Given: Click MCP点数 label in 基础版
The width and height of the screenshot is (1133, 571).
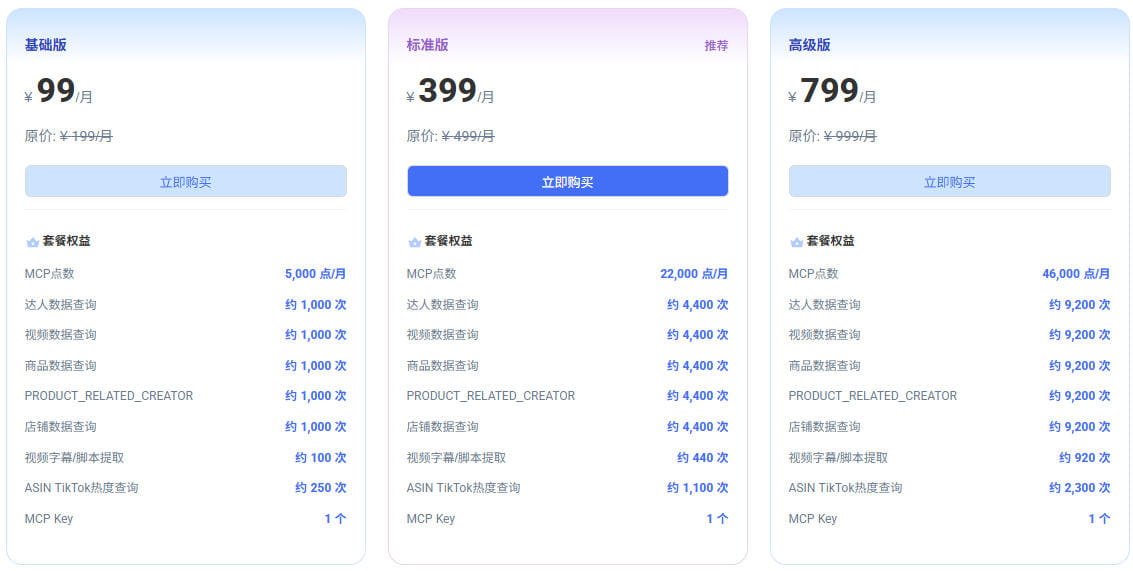Looking at the screenshot, I should tap(49, 274).
